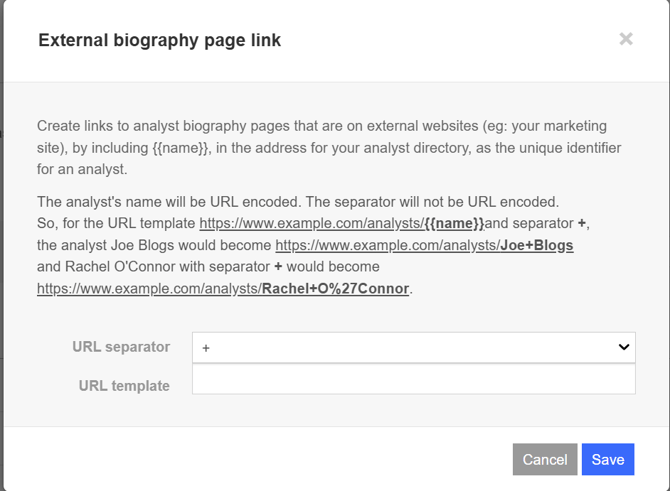The image size is (670, 491).
Task: Open the URL separator dropdown
Action: [413, 347]
